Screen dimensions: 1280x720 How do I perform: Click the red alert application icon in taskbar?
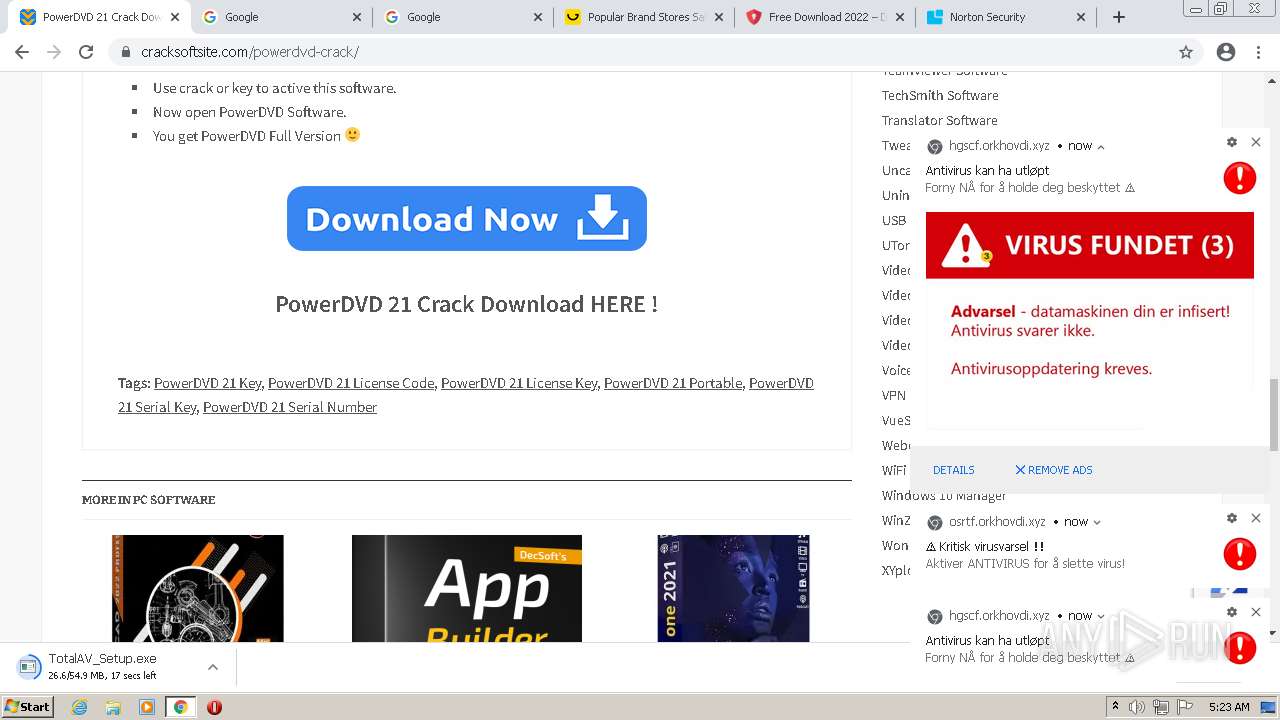[x=214, y=707]
